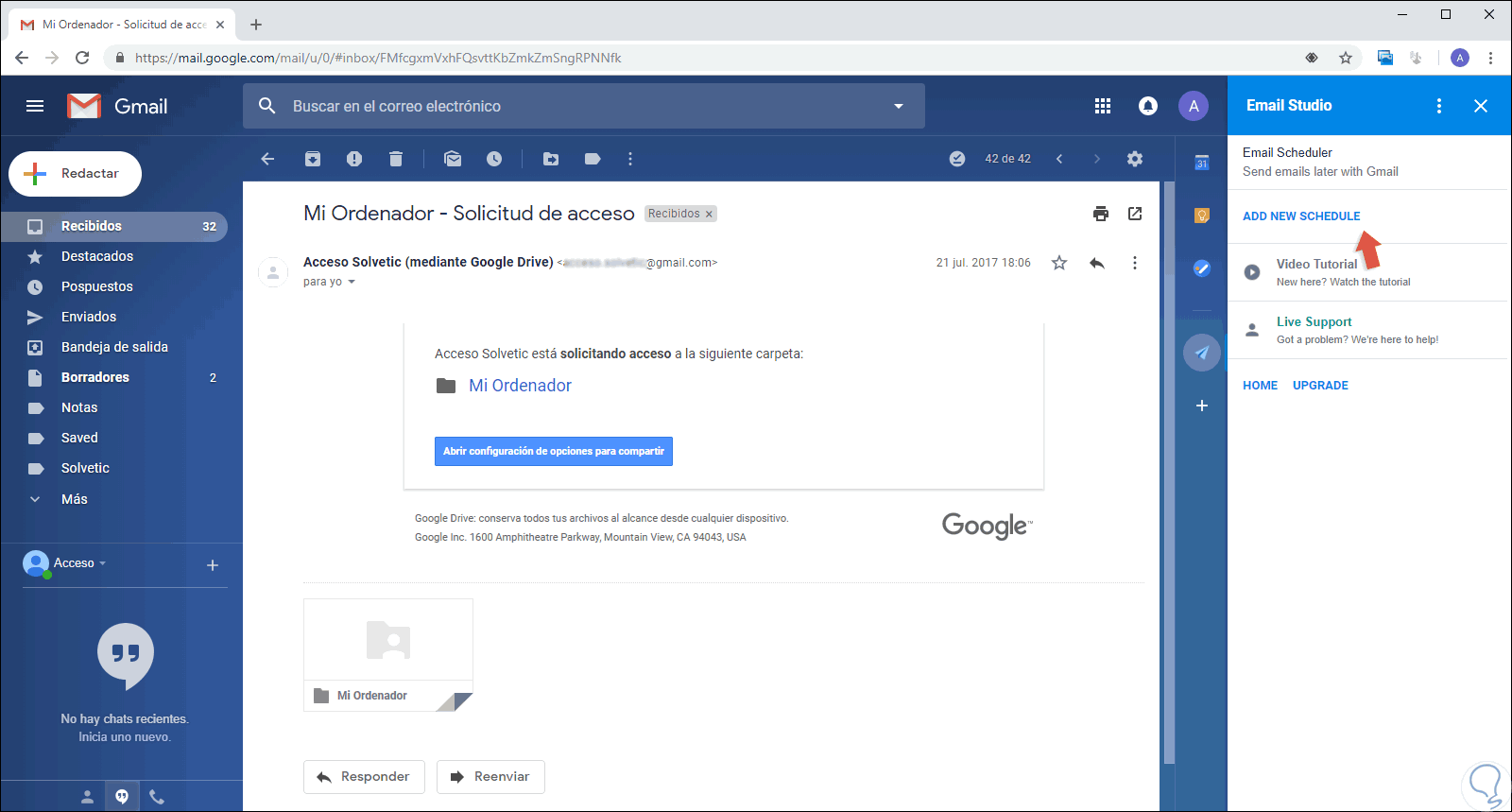Screen dimensions: 1512x812
Task: Click the Redactar compose button
Action: click(75, 174)
